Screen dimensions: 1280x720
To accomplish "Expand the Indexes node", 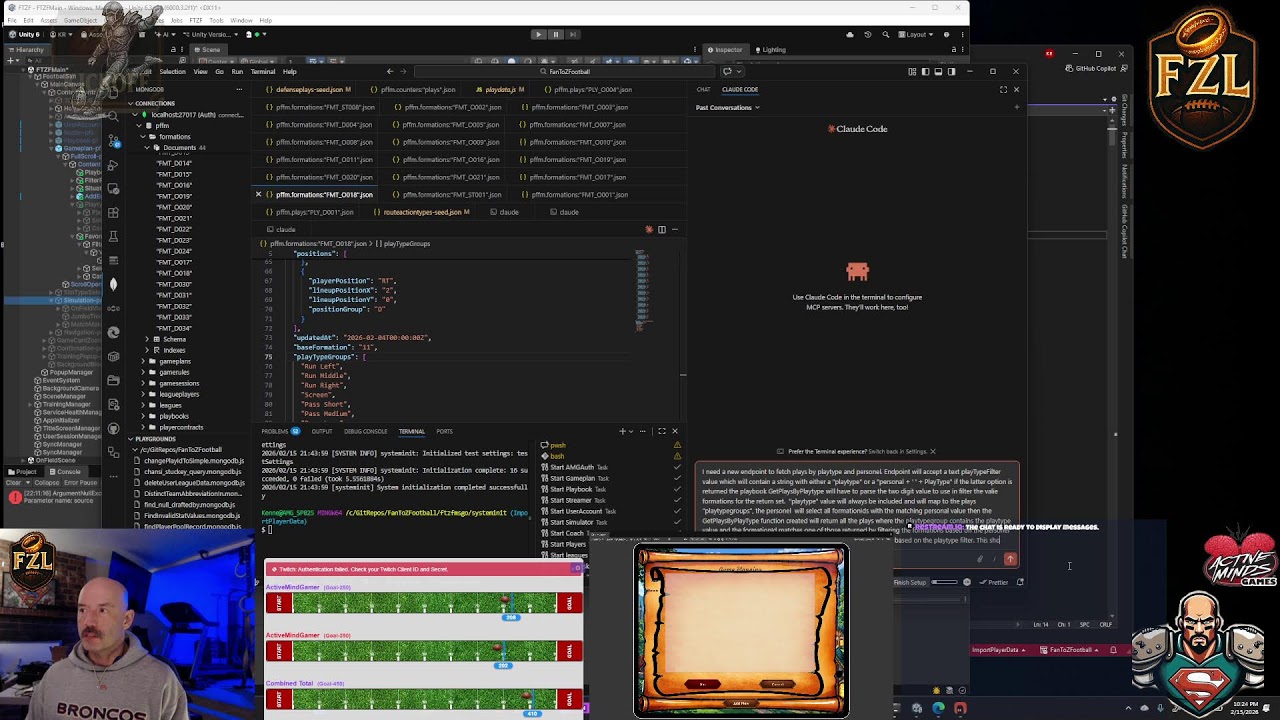I will coord(147,350).
